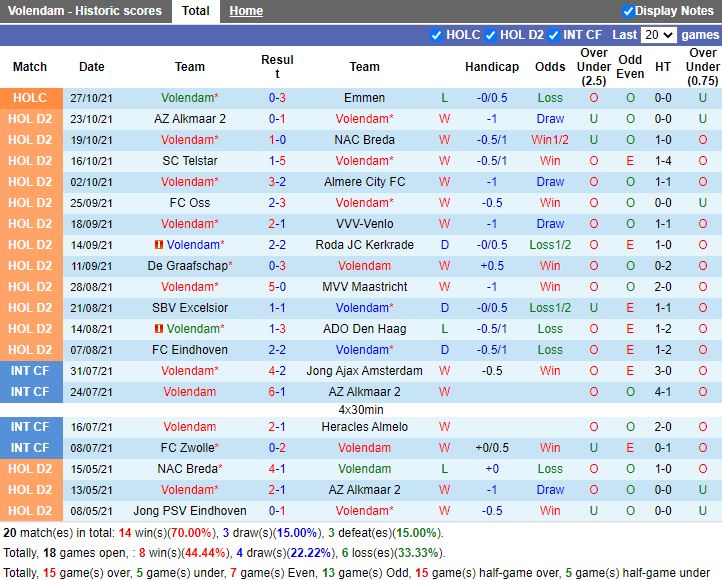Toggle the Display Notes checkbox
This screenshot has width=722, height=580.
[x=628, y=11]
